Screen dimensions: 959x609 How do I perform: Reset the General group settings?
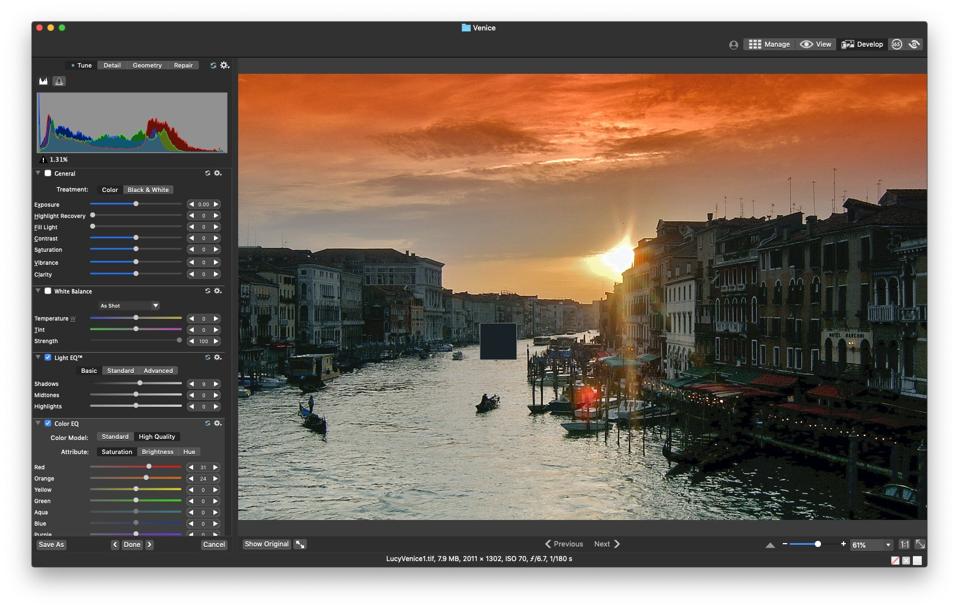[x=208, y=173]
